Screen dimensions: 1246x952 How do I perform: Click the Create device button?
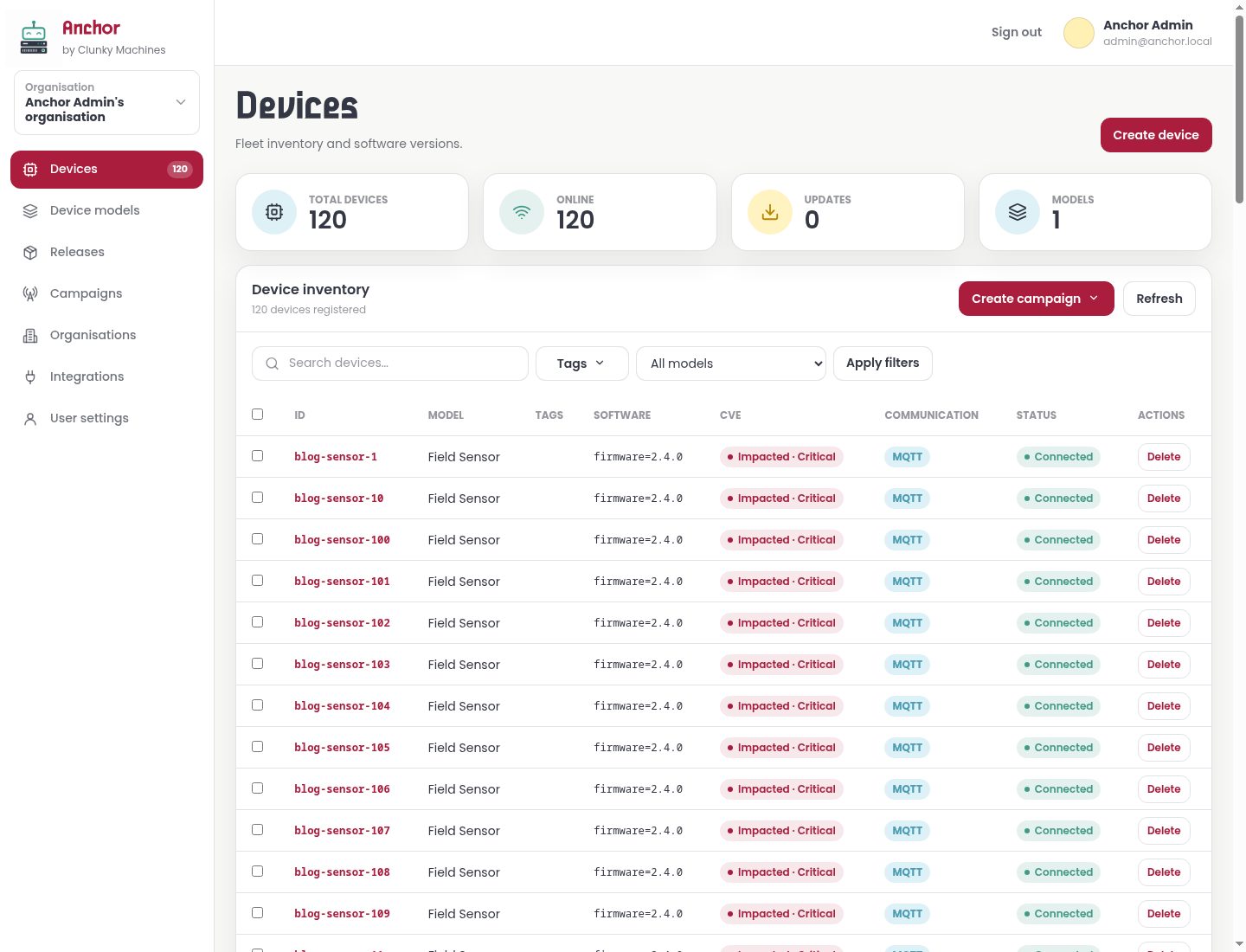coord(1156,135)
